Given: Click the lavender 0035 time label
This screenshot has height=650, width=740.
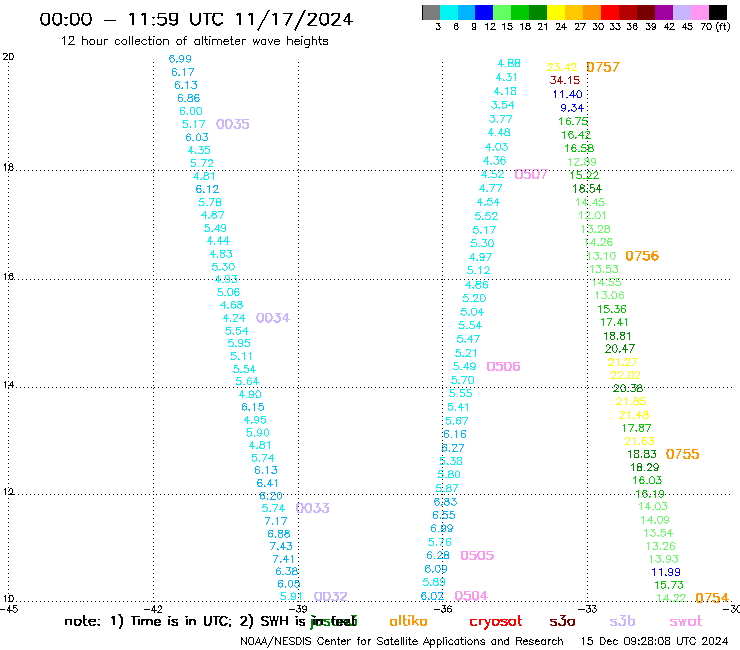Looking at the screenshot, I should 233,124.
